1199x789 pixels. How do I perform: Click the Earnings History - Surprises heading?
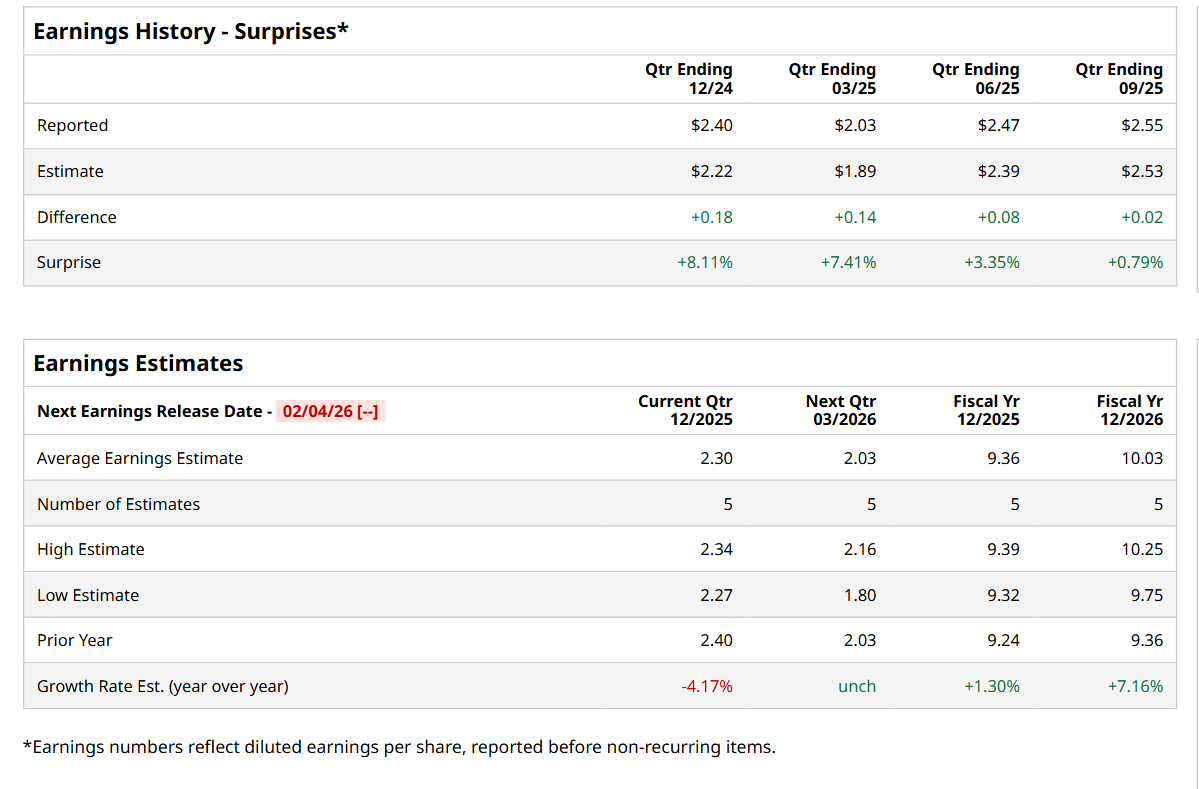191,31
